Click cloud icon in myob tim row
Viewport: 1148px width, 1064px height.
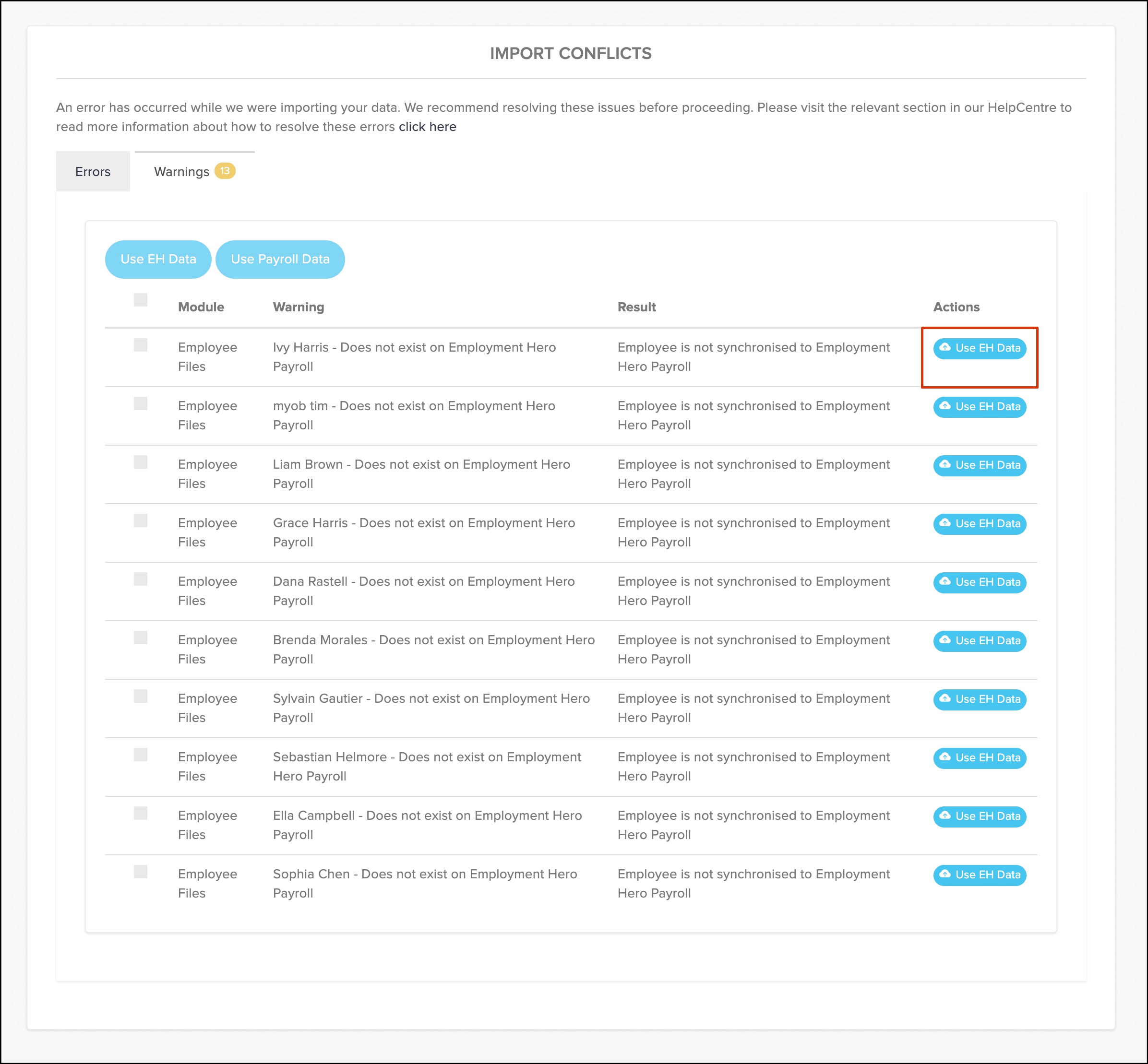click(x=945, y=406)
